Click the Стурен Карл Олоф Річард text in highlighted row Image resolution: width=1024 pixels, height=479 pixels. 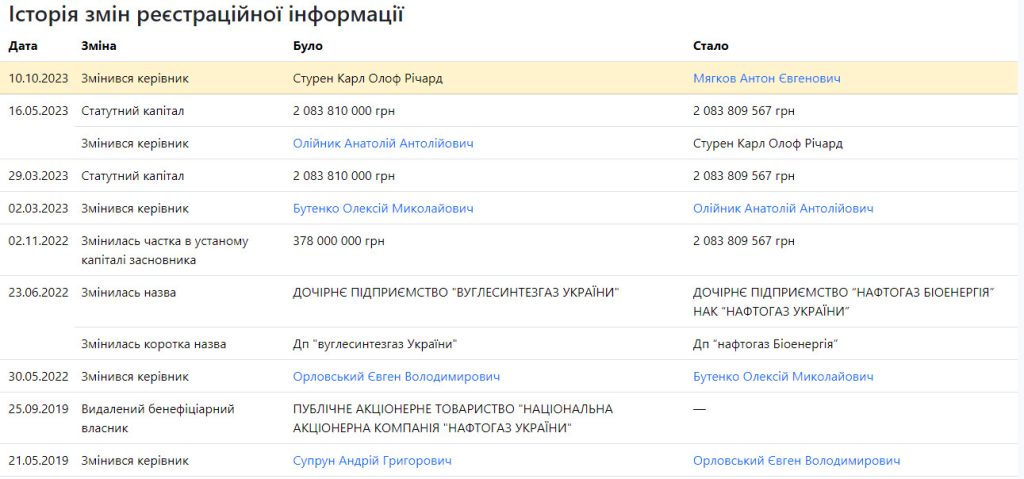pyautogui.click(x=367, y=78)
